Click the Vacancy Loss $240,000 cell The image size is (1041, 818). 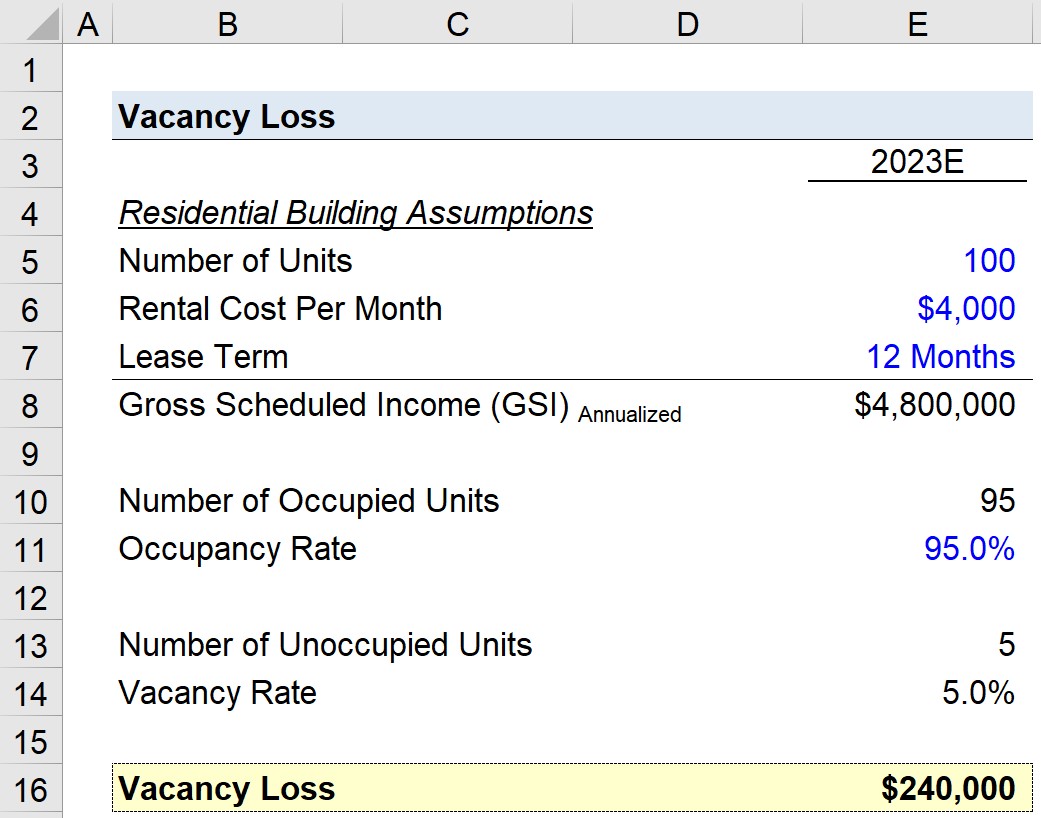918,789
